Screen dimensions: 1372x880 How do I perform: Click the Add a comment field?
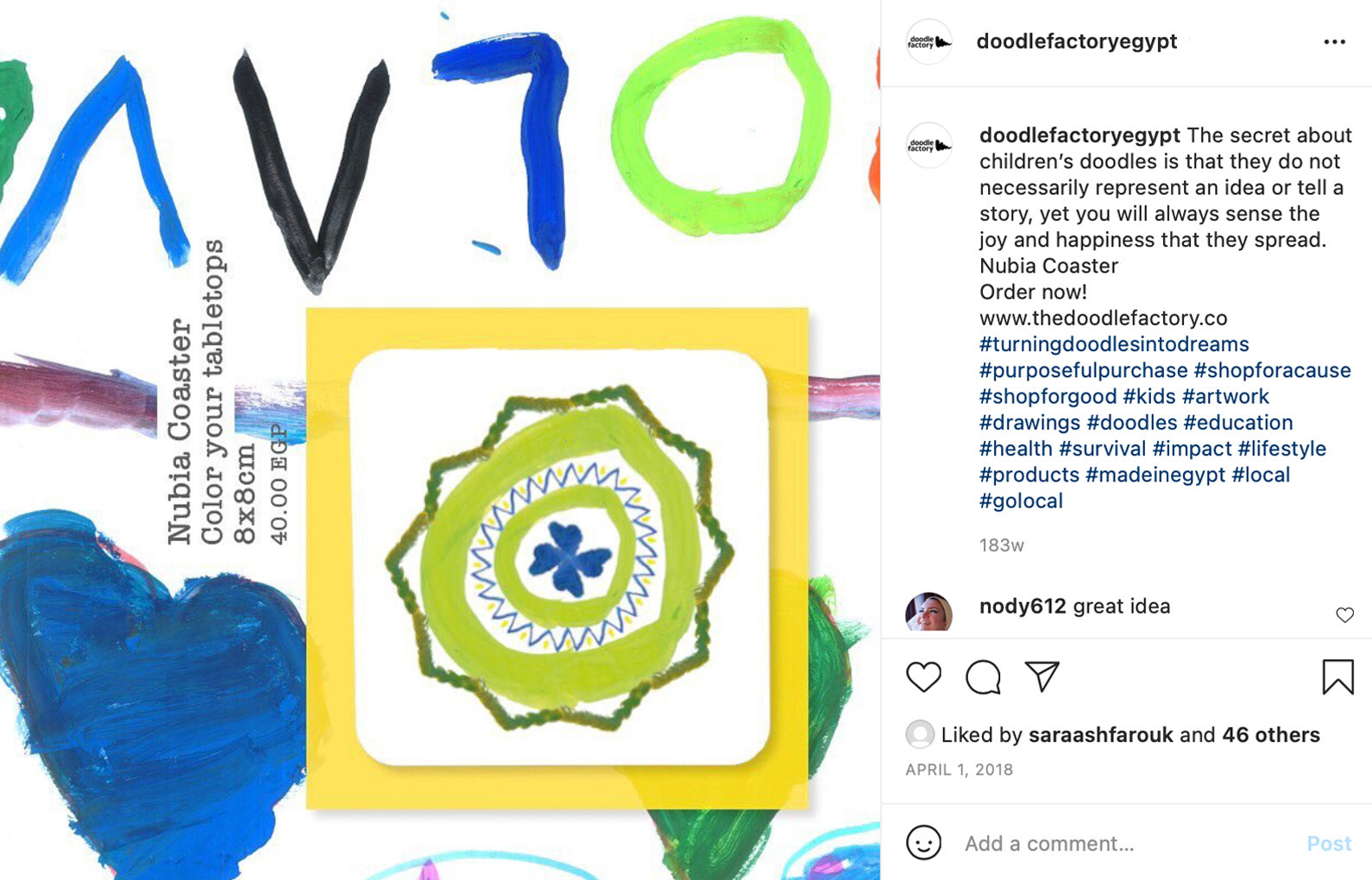[x=1122, y=844]
